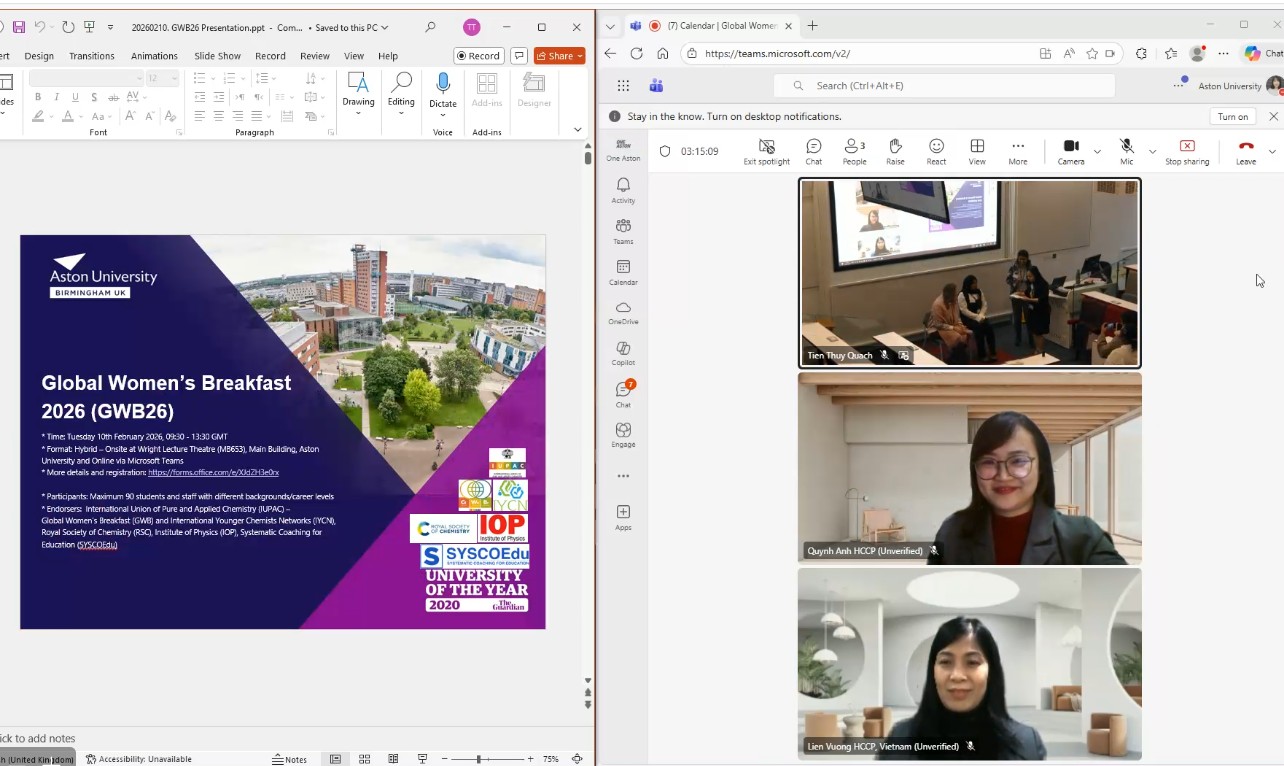Click the Teams search box

[x=945, y=86]
